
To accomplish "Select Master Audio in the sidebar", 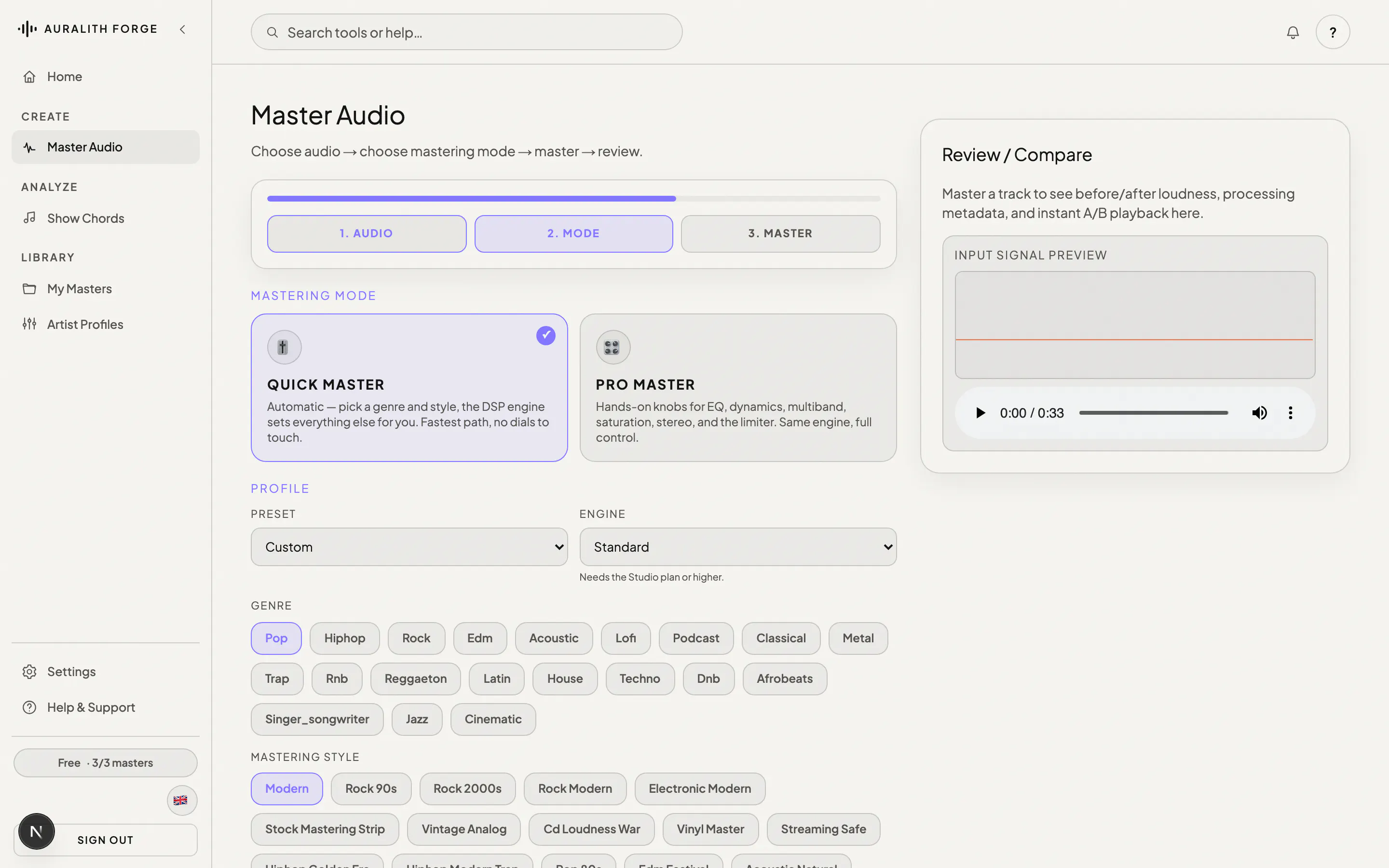I will tap(106, 147).
